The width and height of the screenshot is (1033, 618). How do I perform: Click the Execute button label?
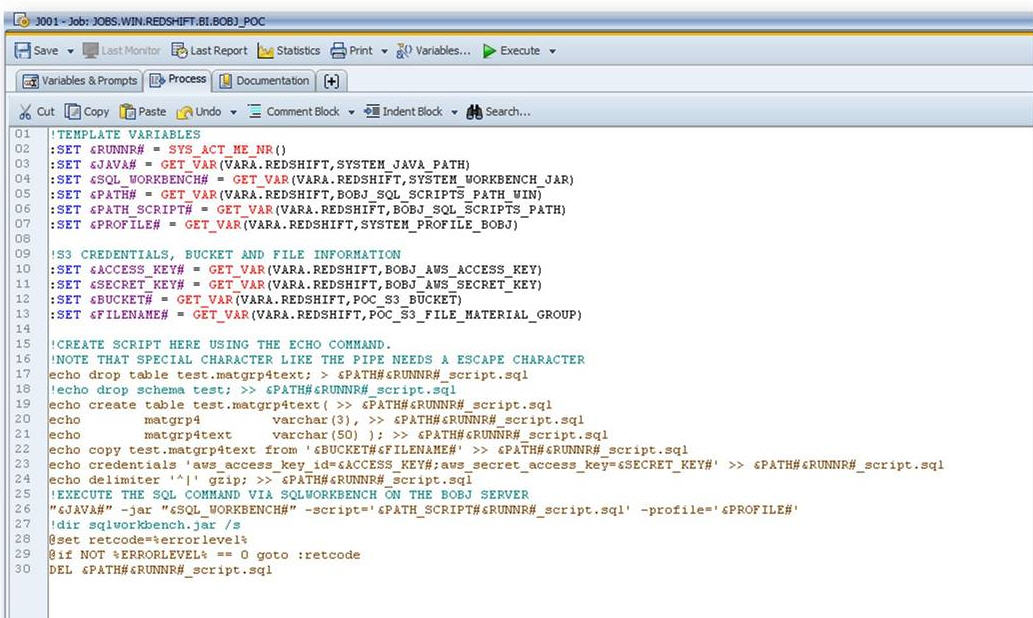tap(520, 51)
